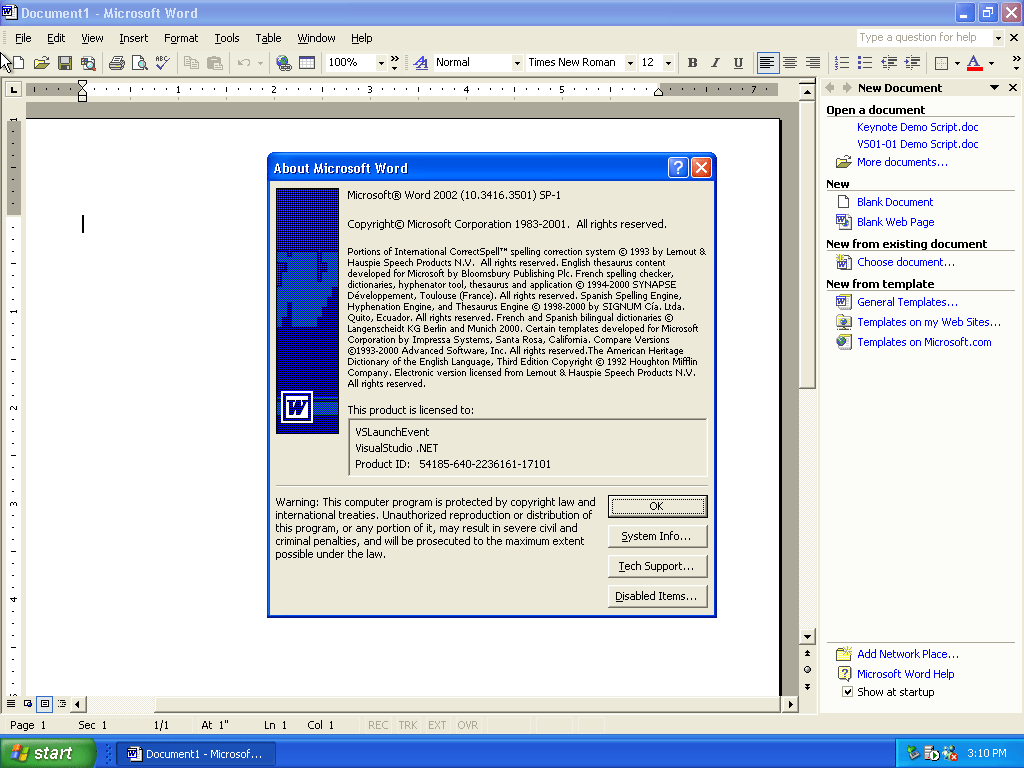Uncheck the Show at startup checkbox
The width and height of the screenshot is (1024, 768).
[x=847, y=692]
